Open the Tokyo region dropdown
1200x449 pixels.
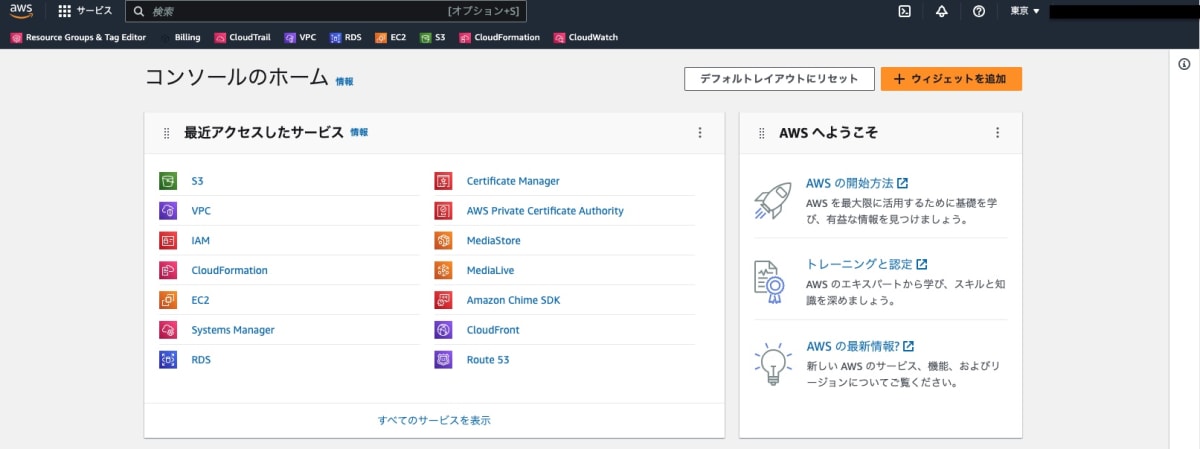pos(1025,11)
